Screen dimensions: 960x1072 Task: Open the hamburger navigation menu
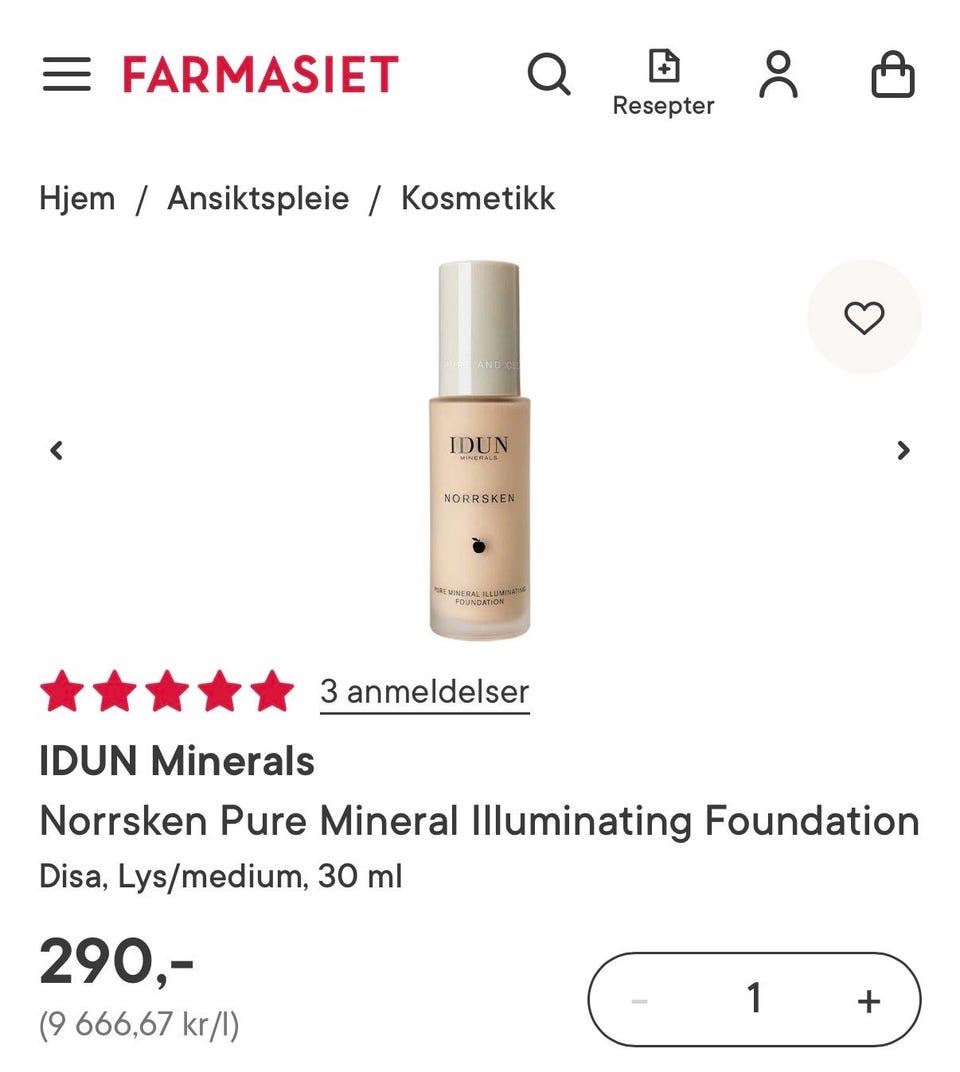point(67,74)
